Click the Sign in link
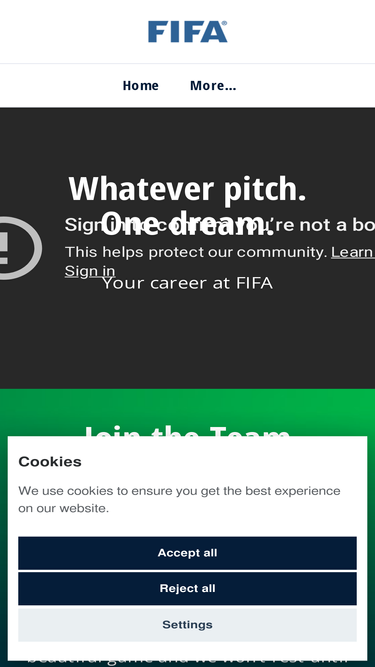375x667 pixels. (x=90, y=271)
